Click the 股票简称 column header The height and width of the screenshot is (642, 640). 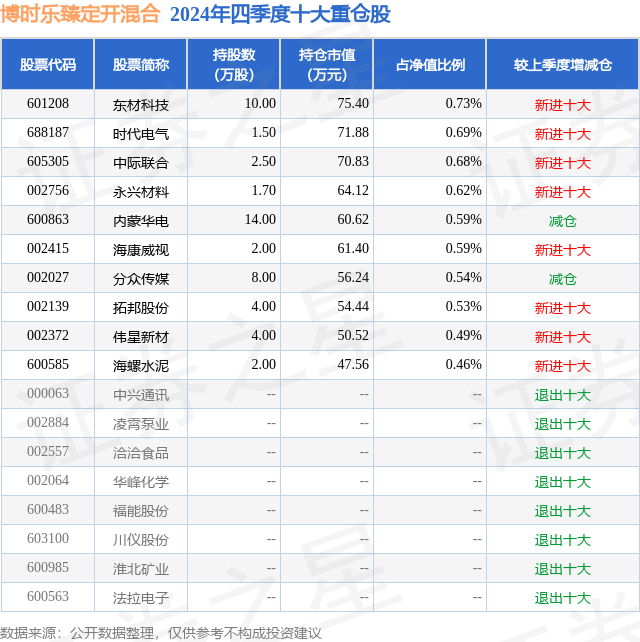(141, 65)
